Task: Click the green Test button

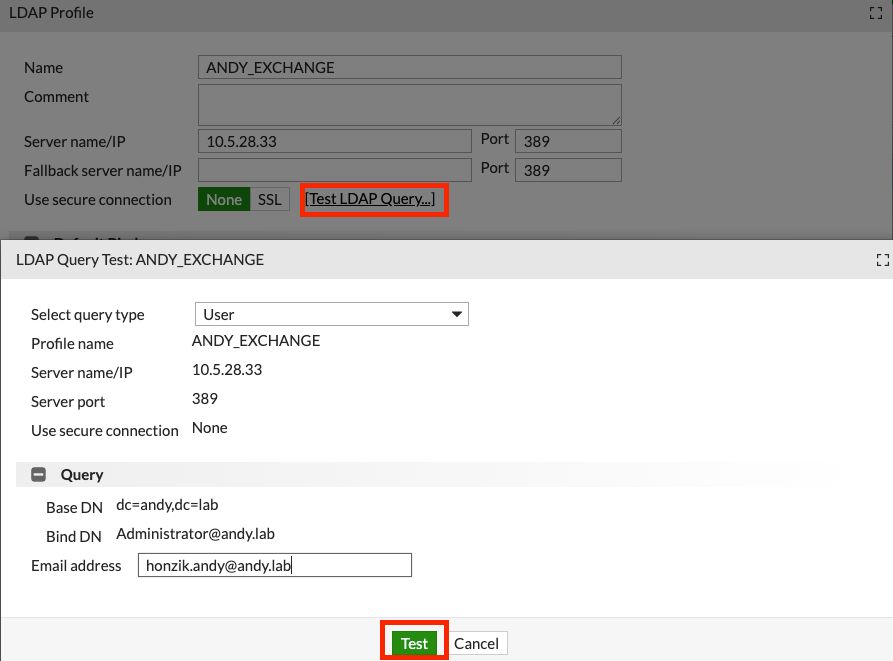Action: pyautogui.click(x=414, y=643)
